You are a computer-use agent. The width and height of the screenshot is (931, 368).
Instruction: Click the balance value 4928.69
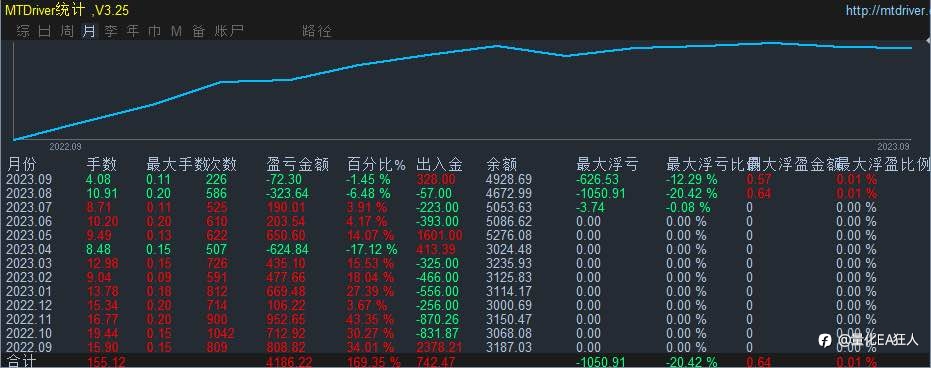point(509,179)
